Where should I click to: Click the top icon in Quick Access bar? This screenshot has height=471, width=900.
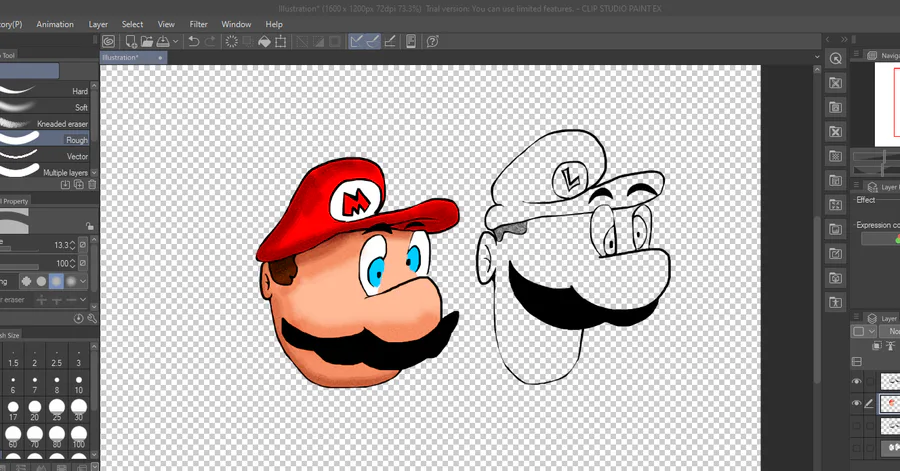836,58
